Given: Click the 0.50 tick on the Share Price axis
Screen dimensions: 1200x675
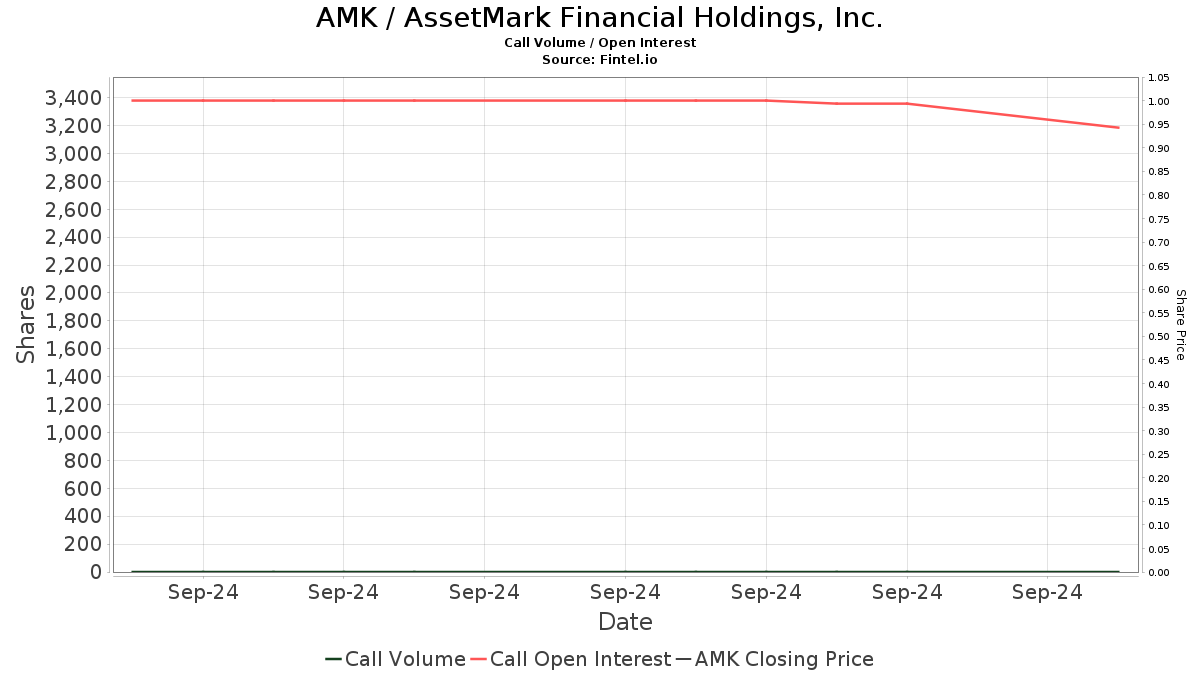Looking at the screenshot, I should click(1158, 337).
